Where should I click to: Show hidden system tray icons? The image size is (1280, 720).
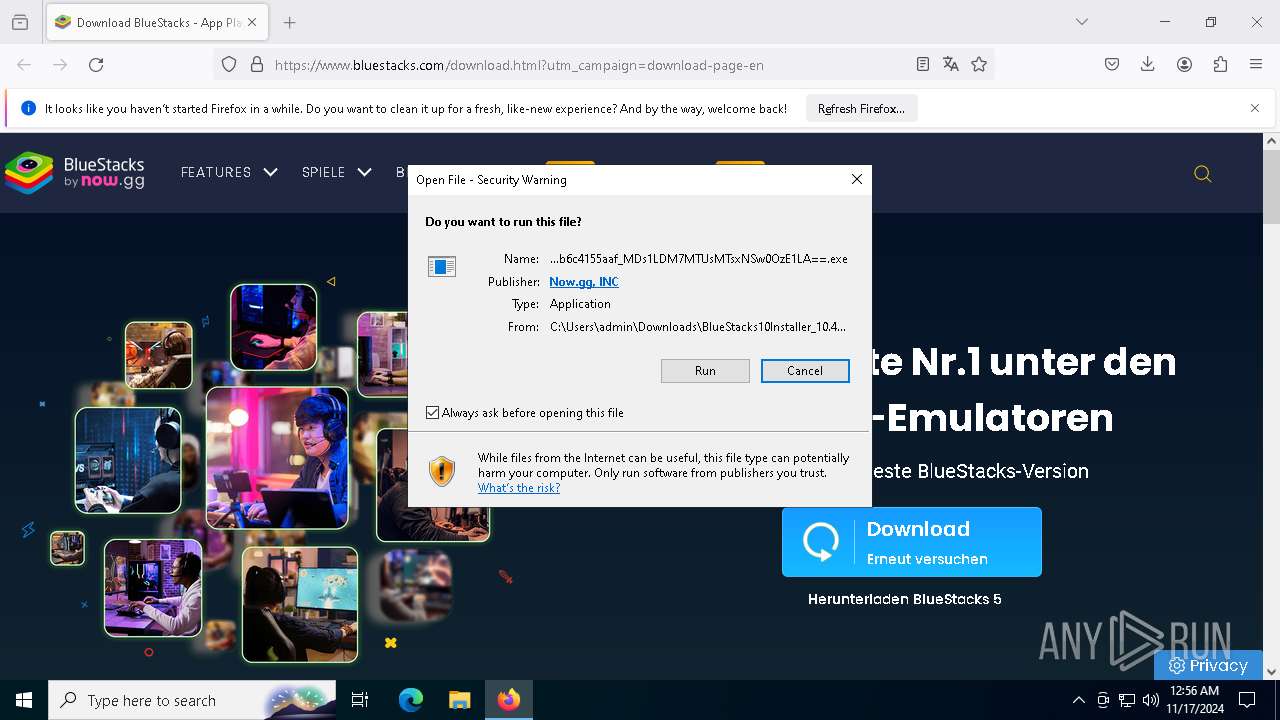click(x=1078, y=700)
